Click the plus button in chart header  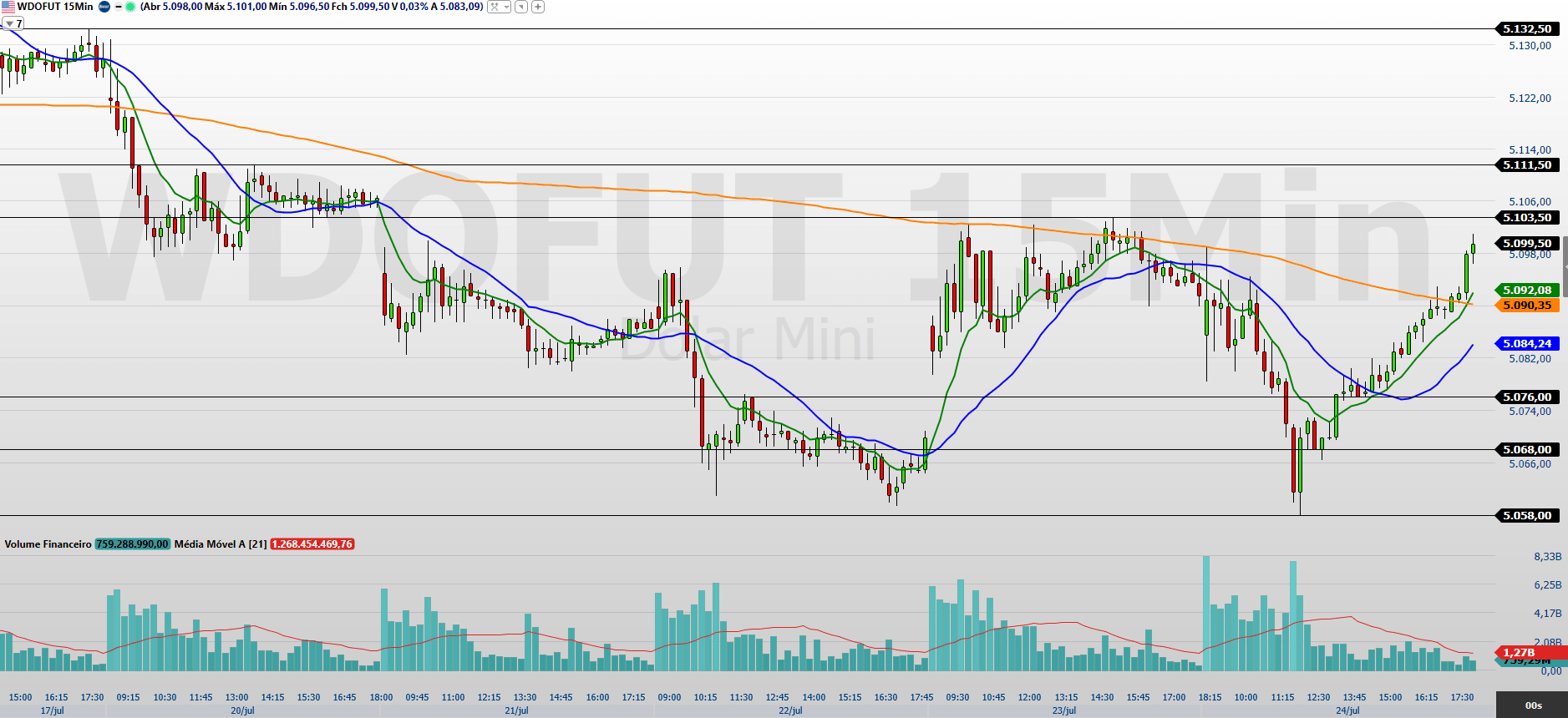538,7
